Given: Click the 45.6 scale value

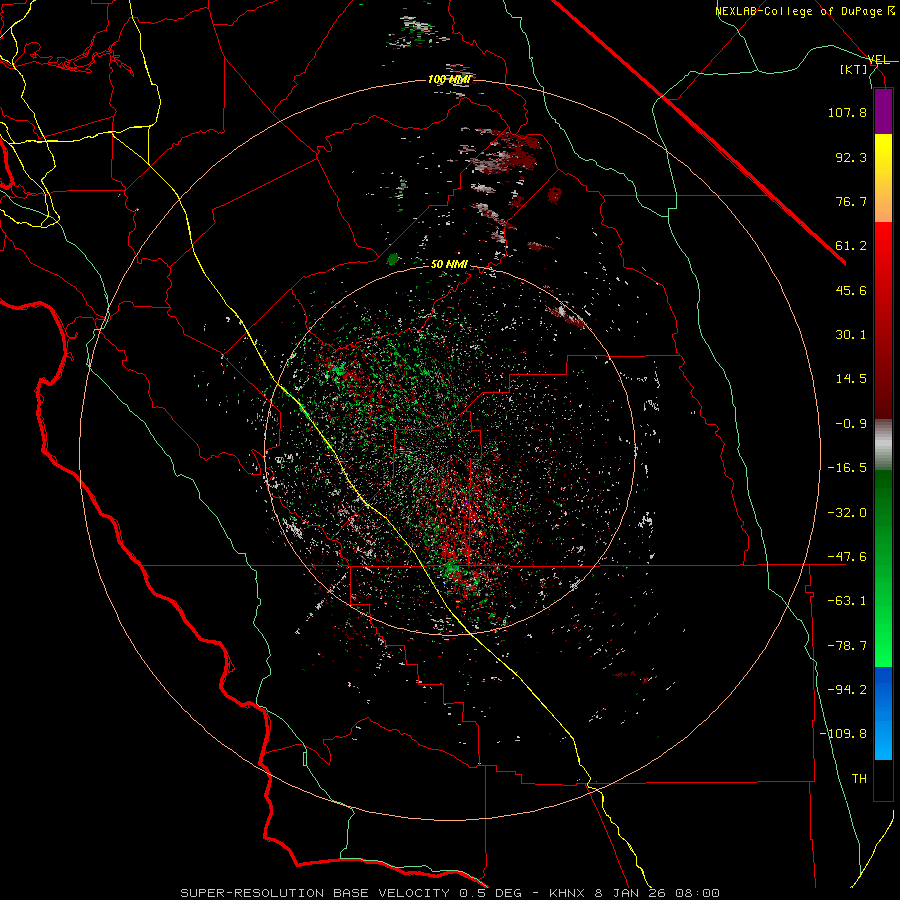Looking at the screenshot, I should (x=851, y=290).
